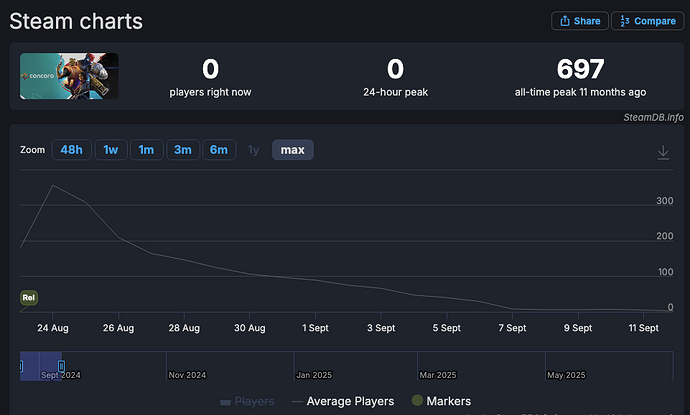The width and height of the screenshot is (690, 415).
Task: Select the 1m zoom range
Action: (147, 150)
